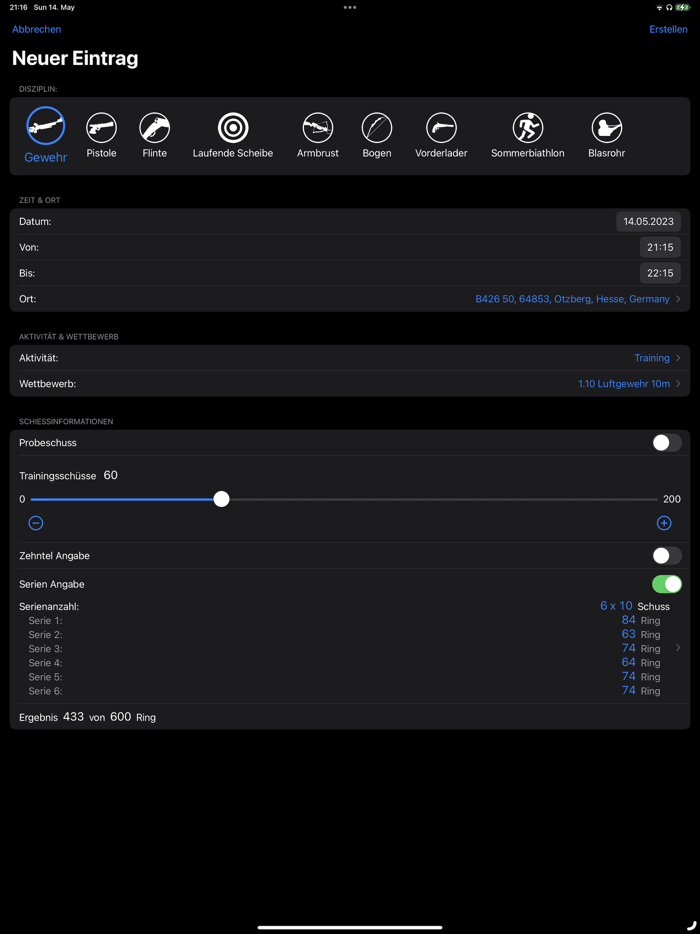Enable the Zehntel Angabe switch

[x=667, y=556]
